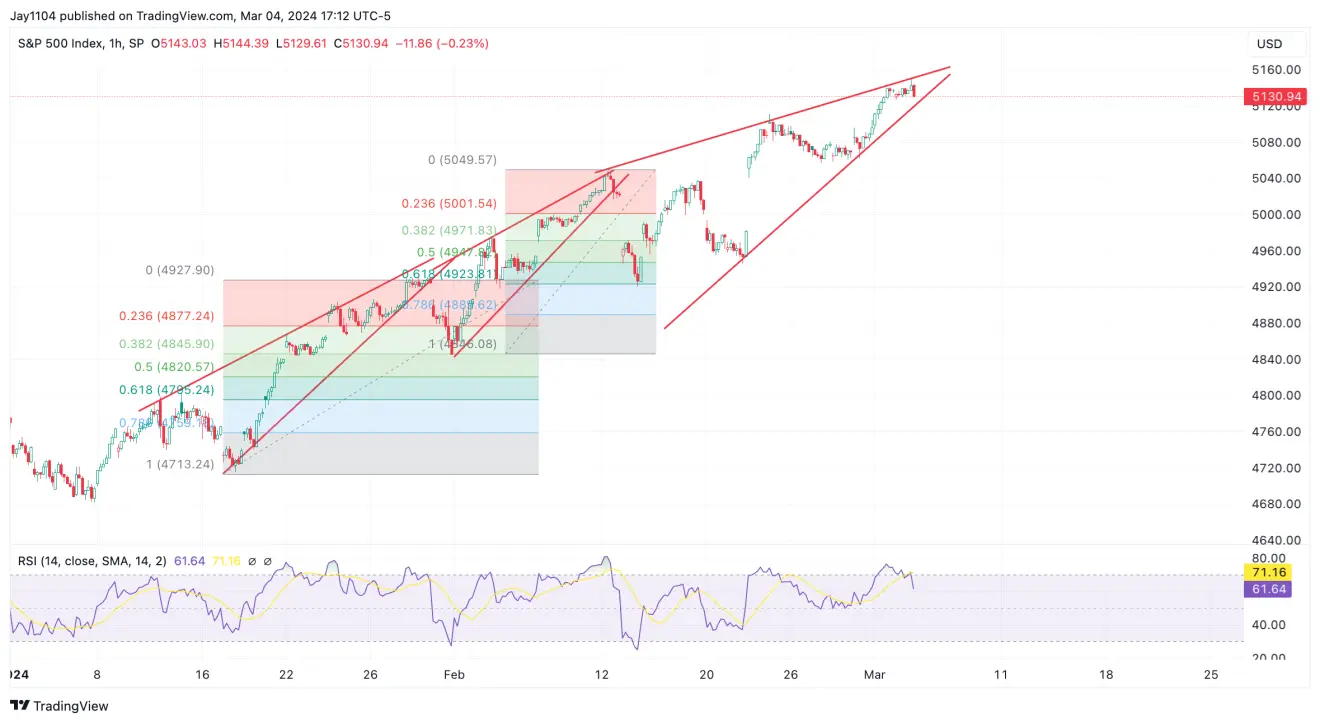
Task: Select Fibonacci label 0 (4927.90)
Action: pos(180,270)
